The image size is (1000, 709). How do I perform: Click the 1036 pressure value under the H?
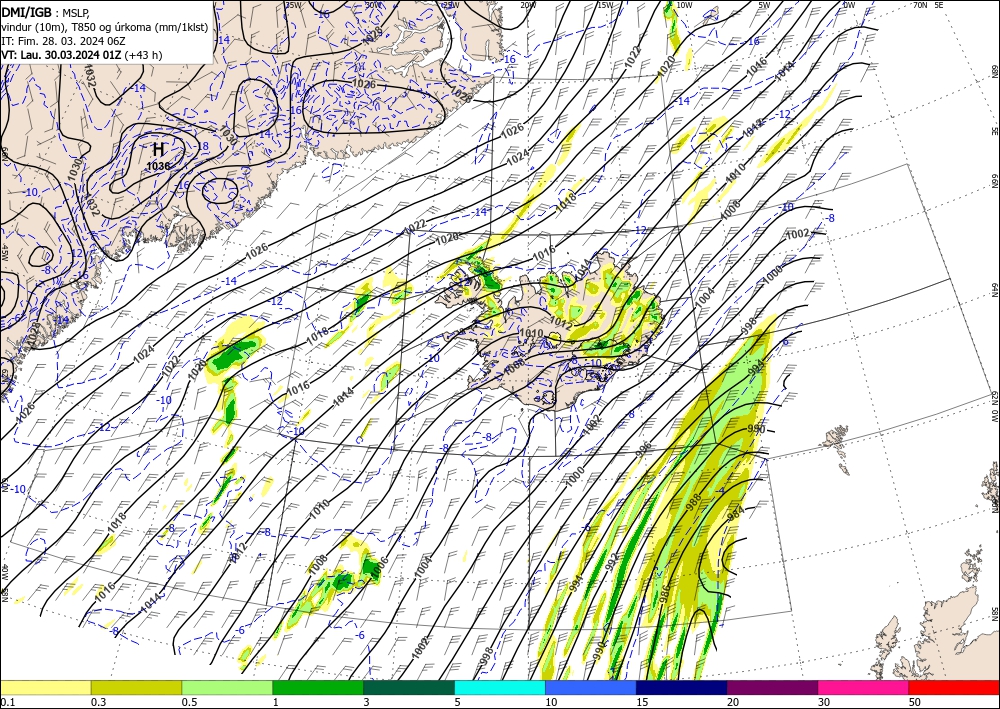(x=158, y=166)
